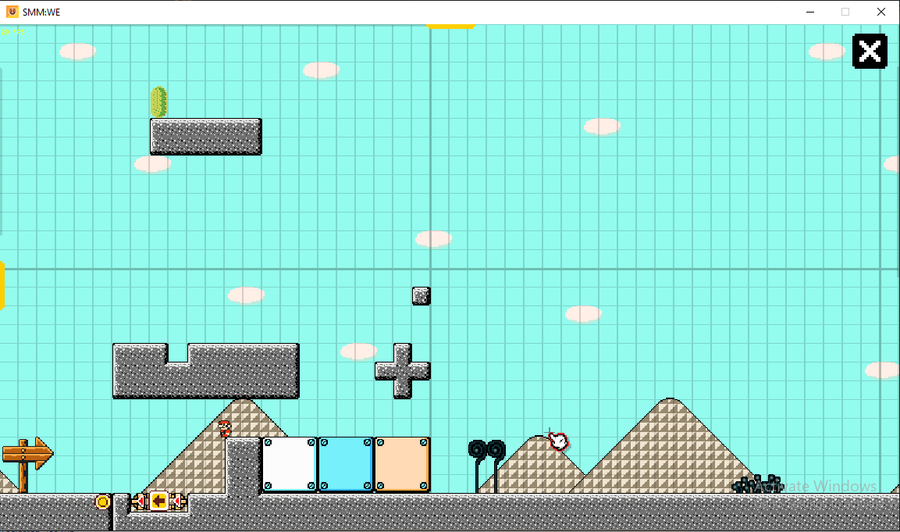Click the SMM:WE app icon in title bar
Screen dimensions: 900x532
tap(11, 12)
